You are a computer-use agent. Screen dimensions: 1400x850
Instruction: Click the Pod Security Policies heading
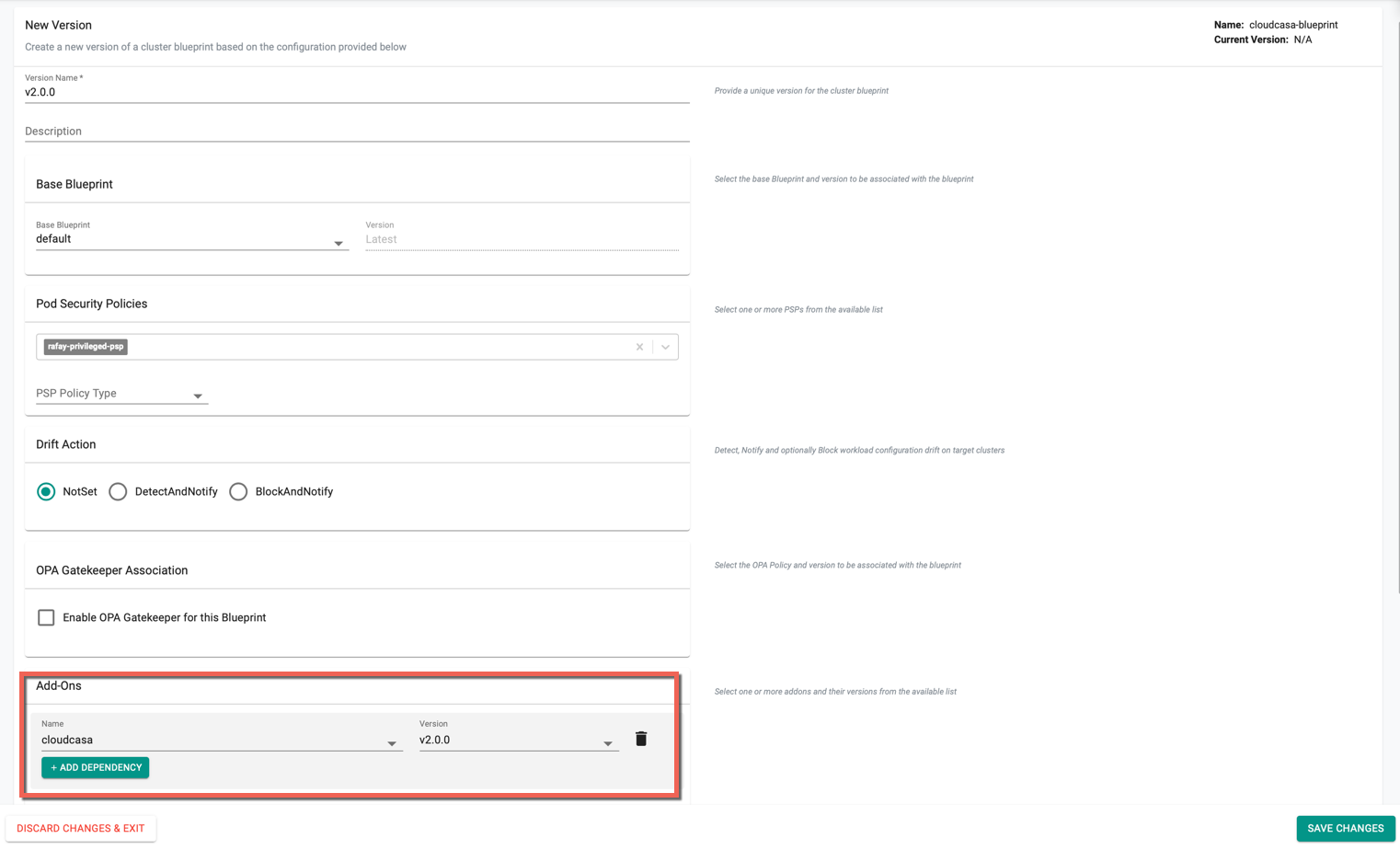pyautogui.click(x=92, y=304)
